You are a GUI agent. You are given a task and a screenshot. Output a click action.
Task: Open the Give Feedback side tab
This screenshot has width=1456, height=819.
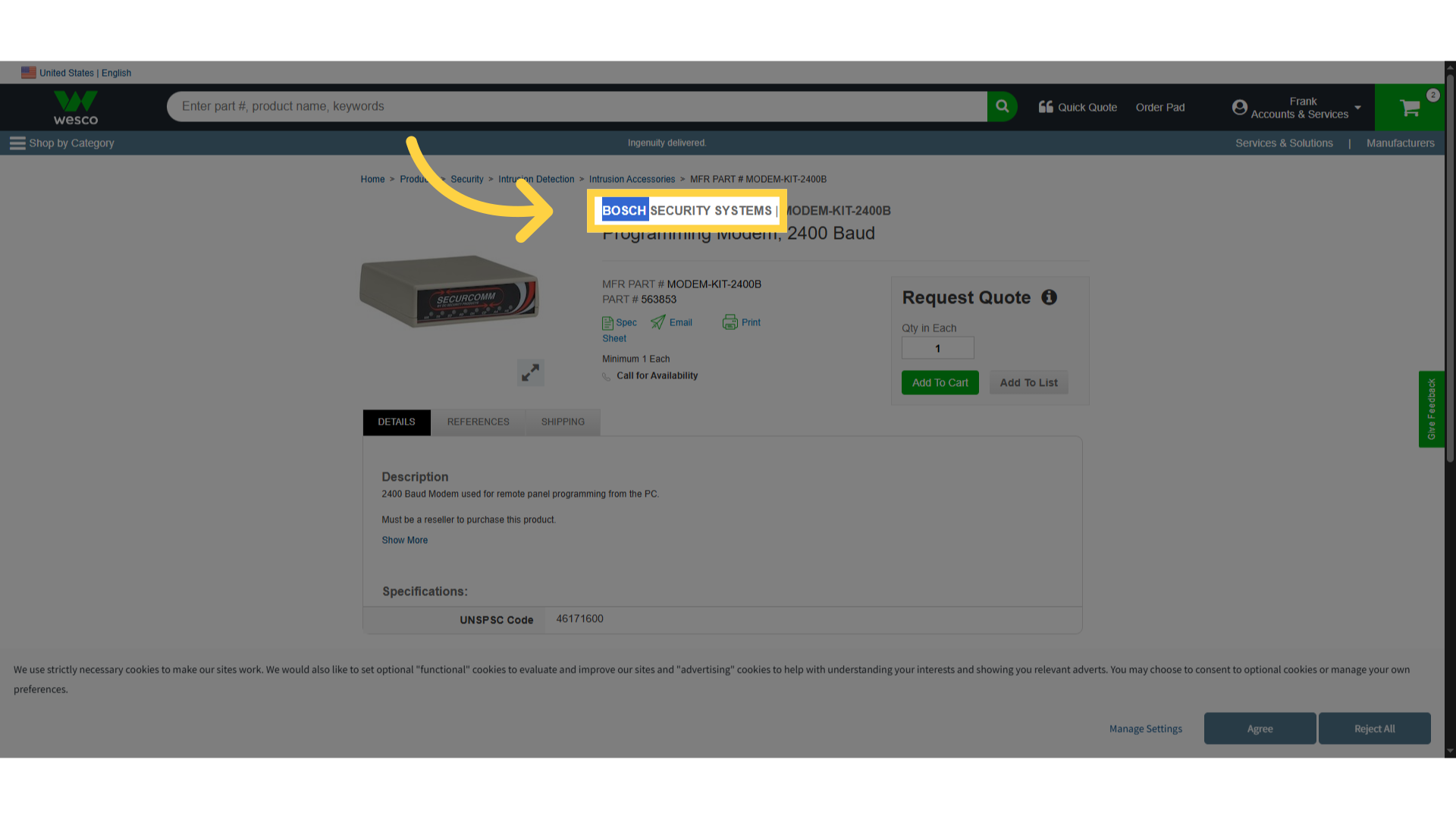1431,409
